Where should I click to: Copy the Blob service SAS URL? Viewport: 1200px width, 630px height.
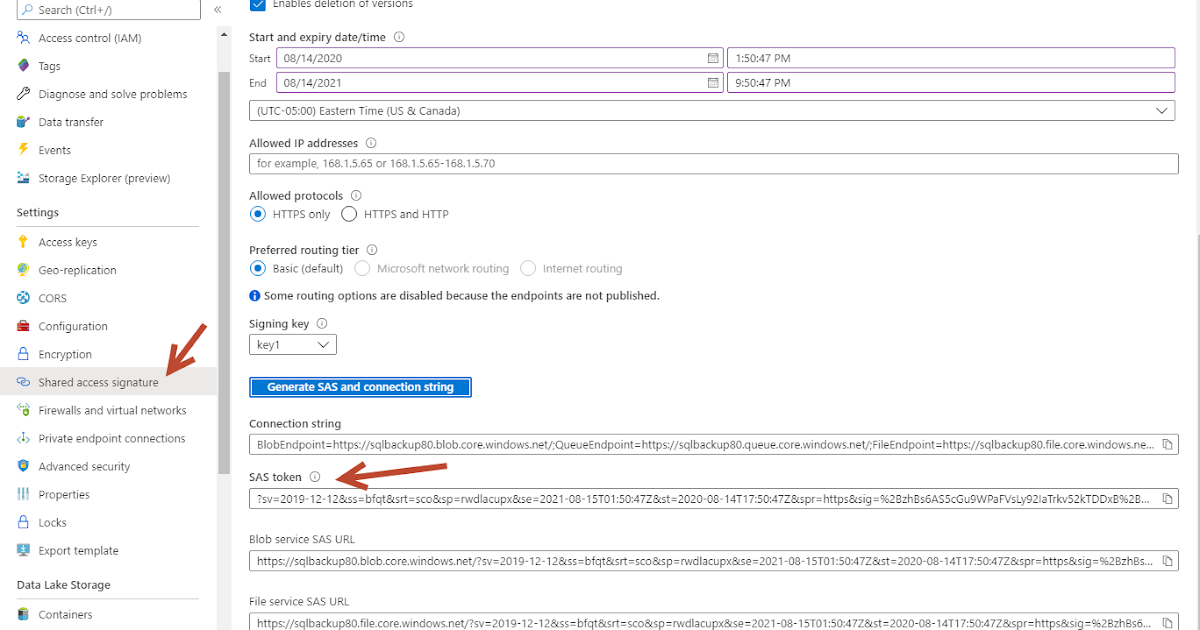1168,560
